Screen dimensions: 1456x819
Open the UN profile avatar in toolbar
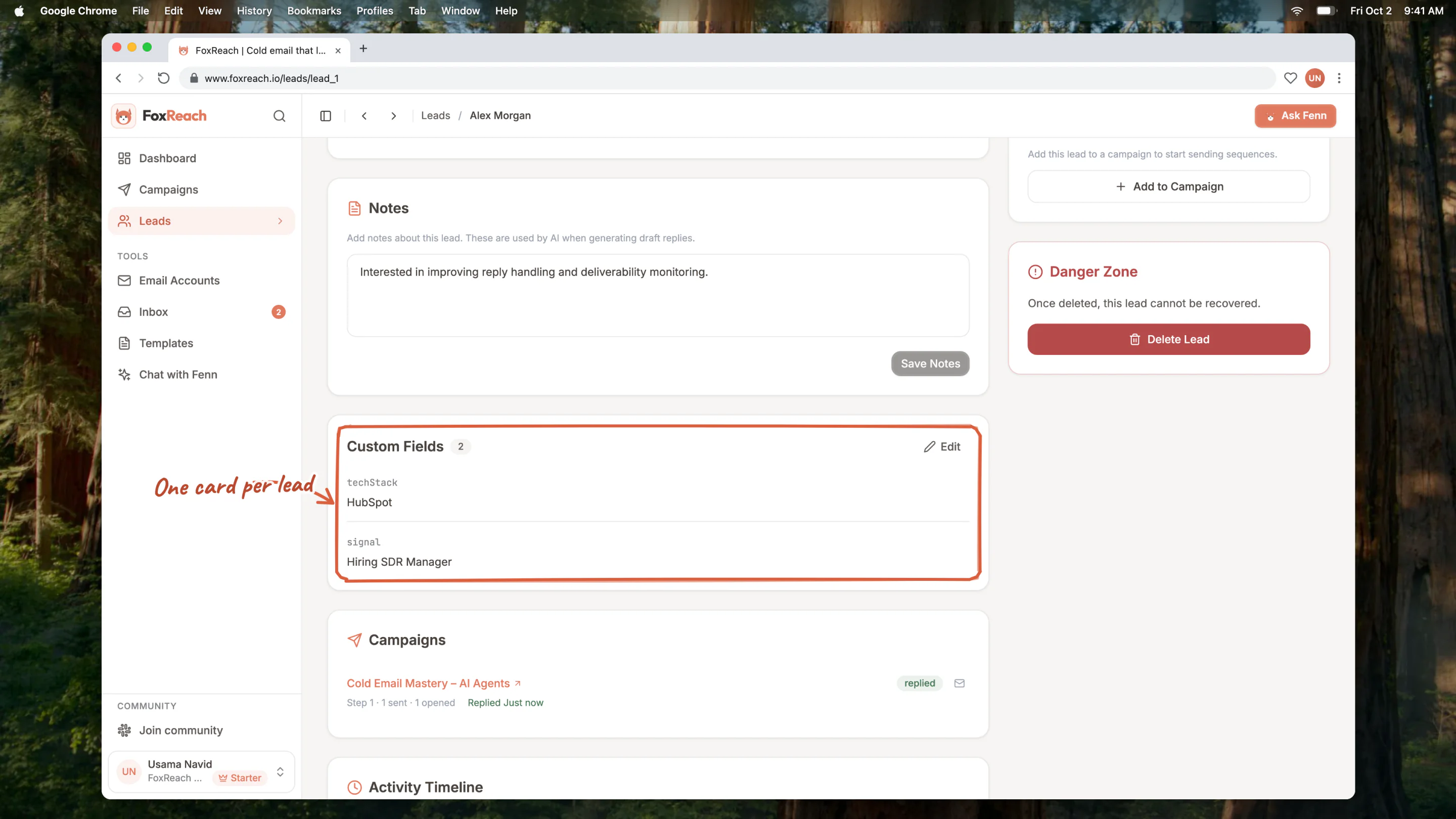tap(1314, 78)
